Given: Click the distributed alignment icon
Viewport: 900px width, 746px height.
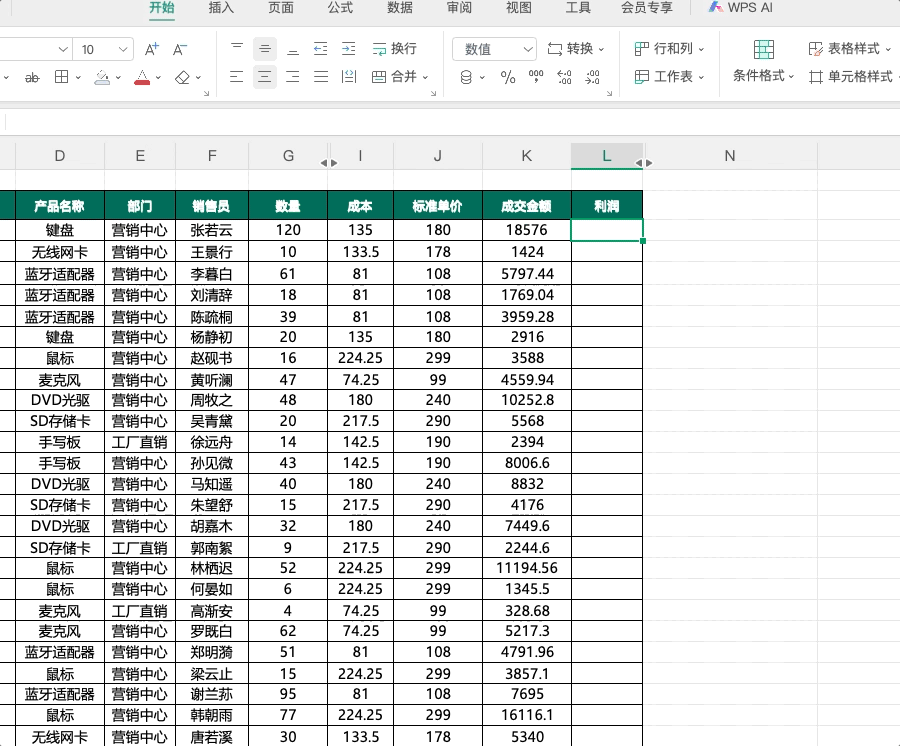Looking at the screenshot, I should tap(349, 76).
